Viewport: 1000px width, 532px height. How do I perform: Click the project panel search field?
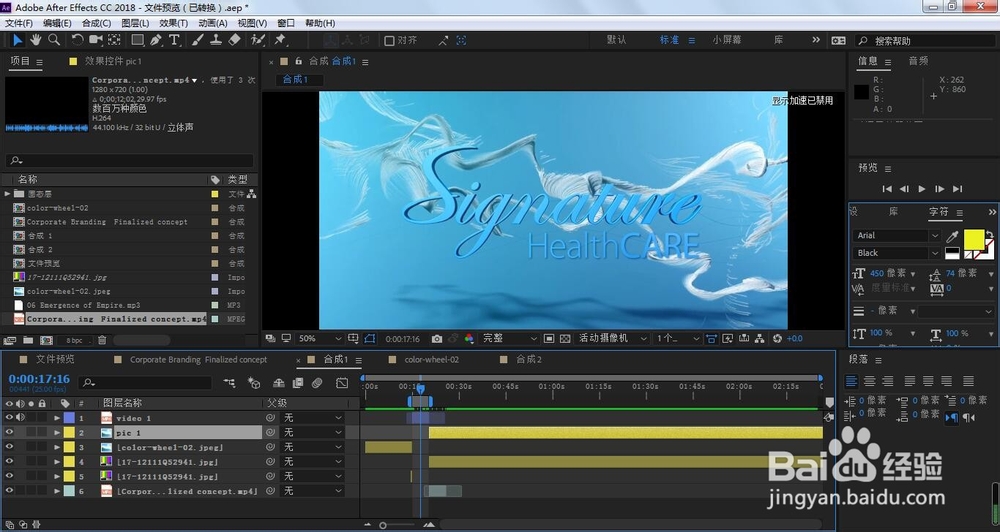pos(129,160)
